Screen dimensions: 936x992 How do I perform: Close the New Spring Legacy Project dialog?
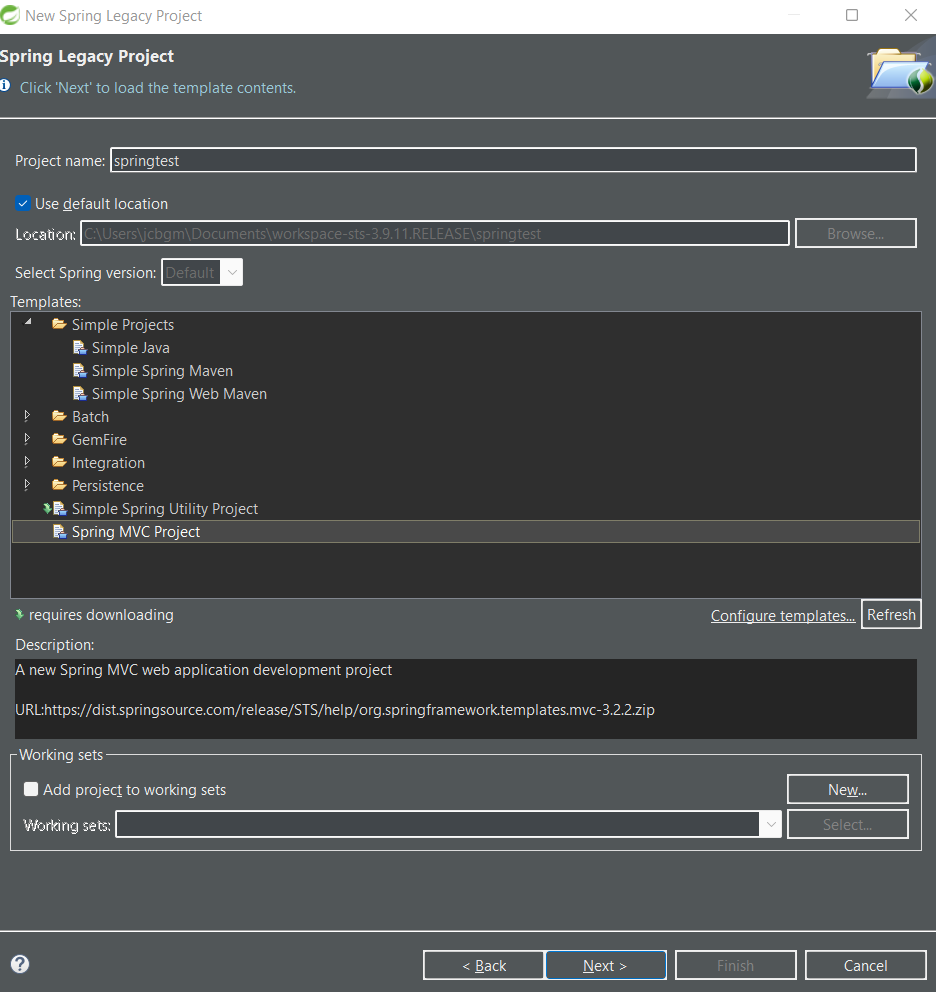(911, 15)
